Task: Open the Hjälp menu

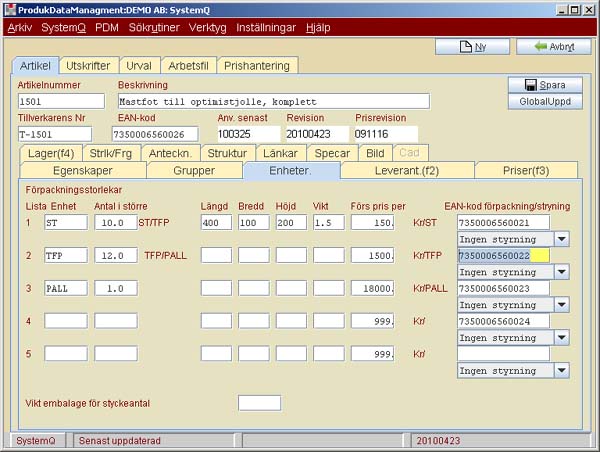Action: pyautogui.click(x=317, y=28)
